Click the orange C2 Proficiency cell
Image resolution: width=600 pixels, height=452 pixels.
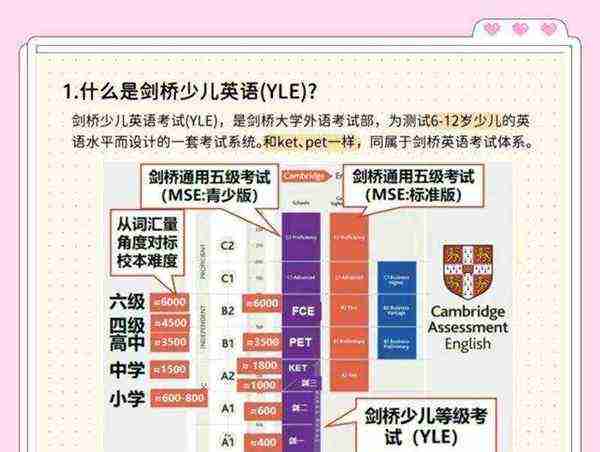349,237
